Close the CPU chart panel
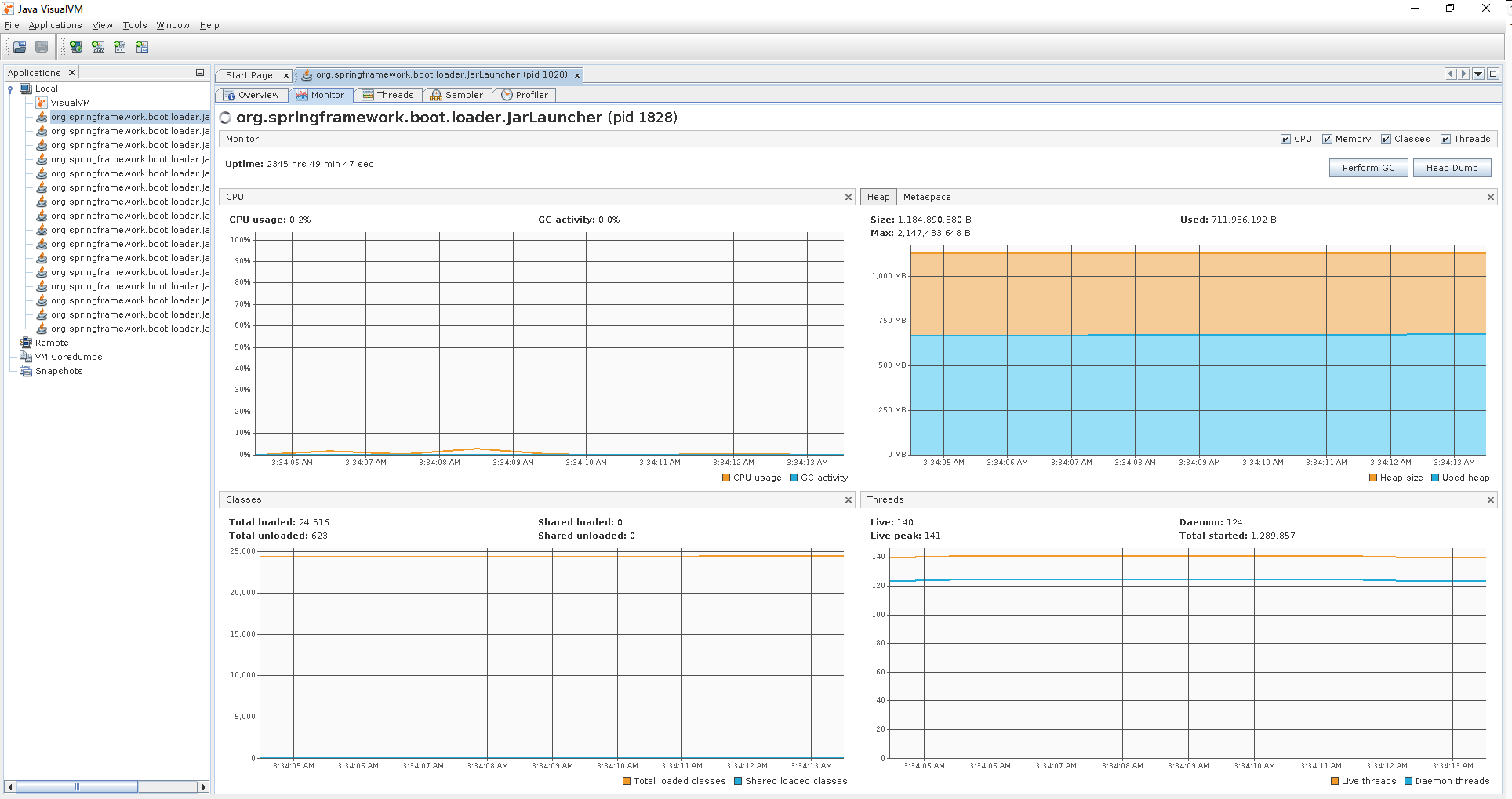The width and height of the screenshot is (1512, 799). click(849, 197)
